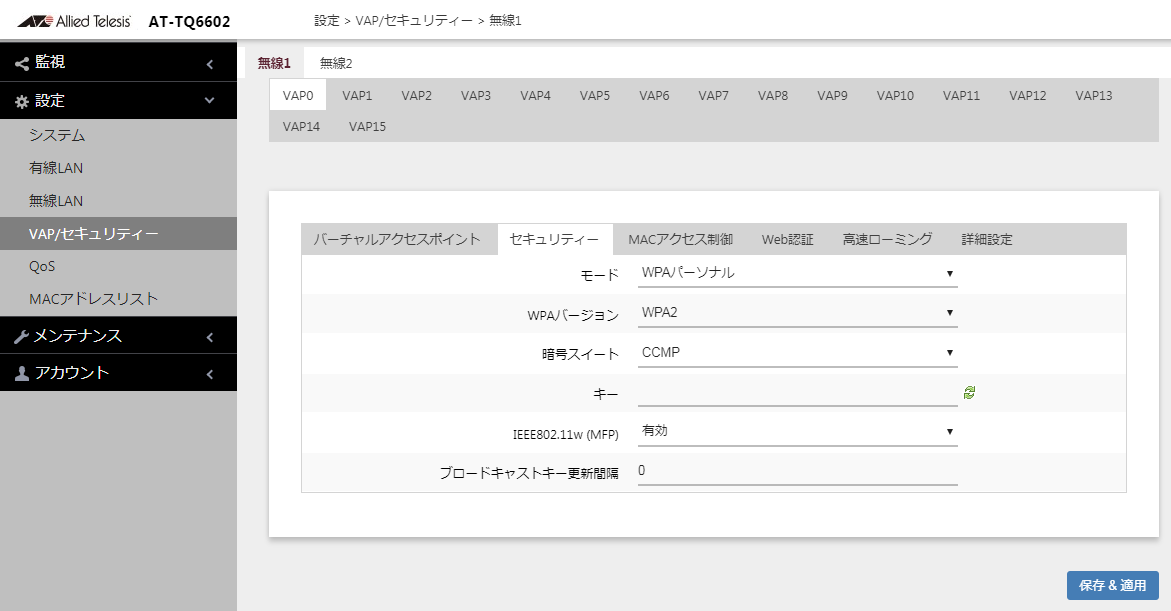Click the AT-TQ6602 model name
The height and width of the screenshot is (611, 1171).
point(190,22)
